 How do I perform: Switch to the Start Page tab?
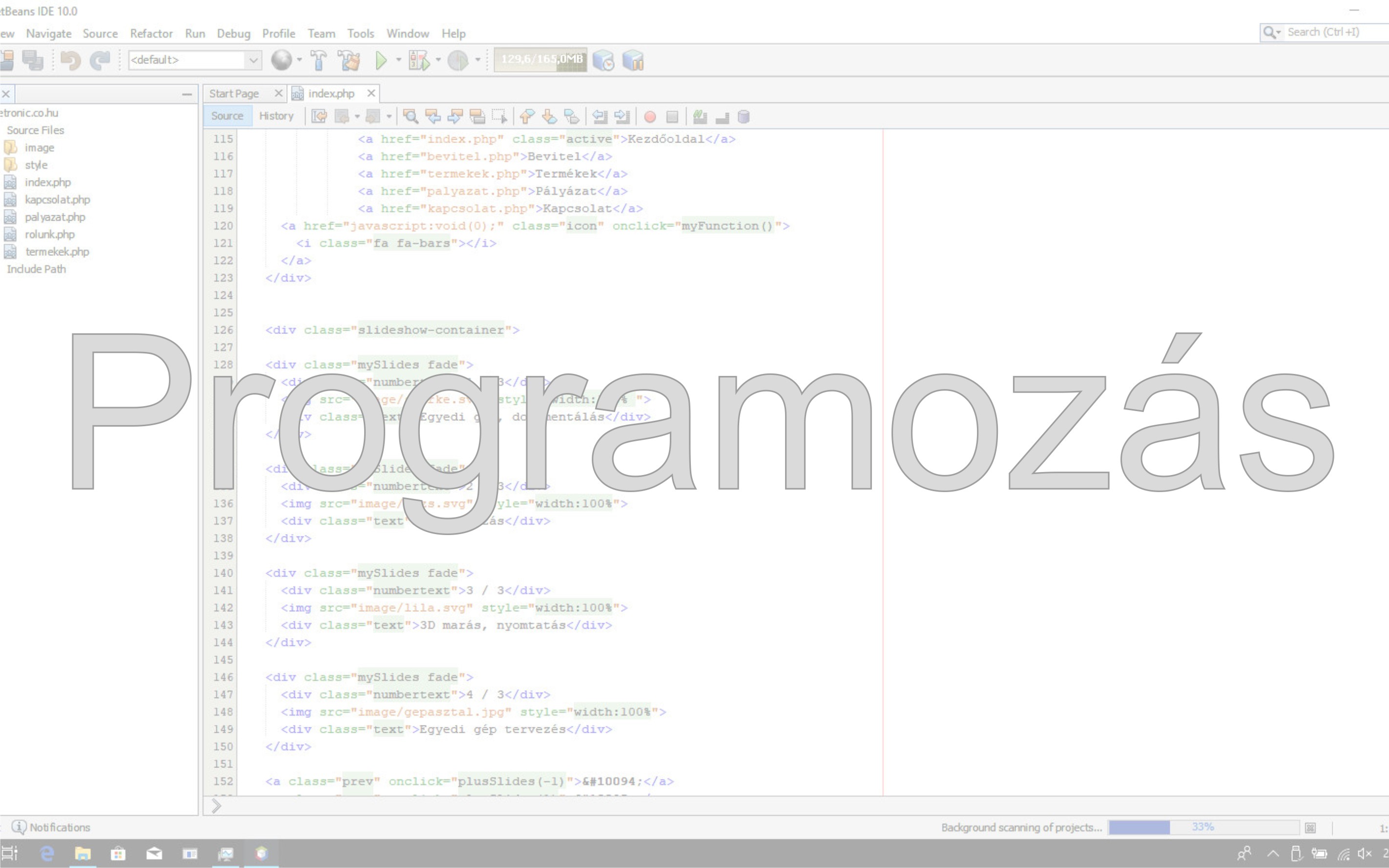[x=234, y=94]
